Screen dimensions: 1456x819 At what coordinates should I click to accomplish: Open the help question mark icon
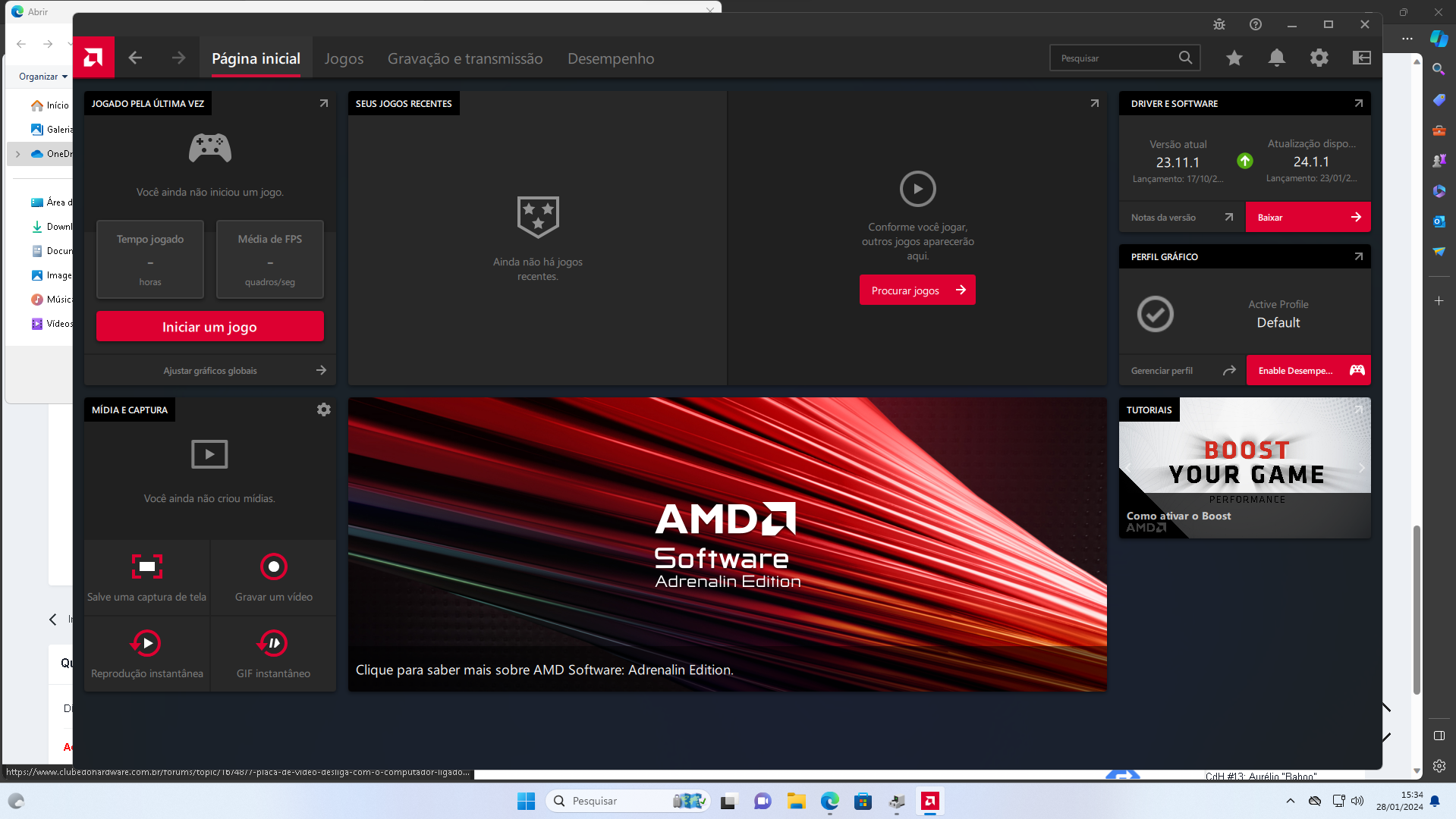[1256, 24]
